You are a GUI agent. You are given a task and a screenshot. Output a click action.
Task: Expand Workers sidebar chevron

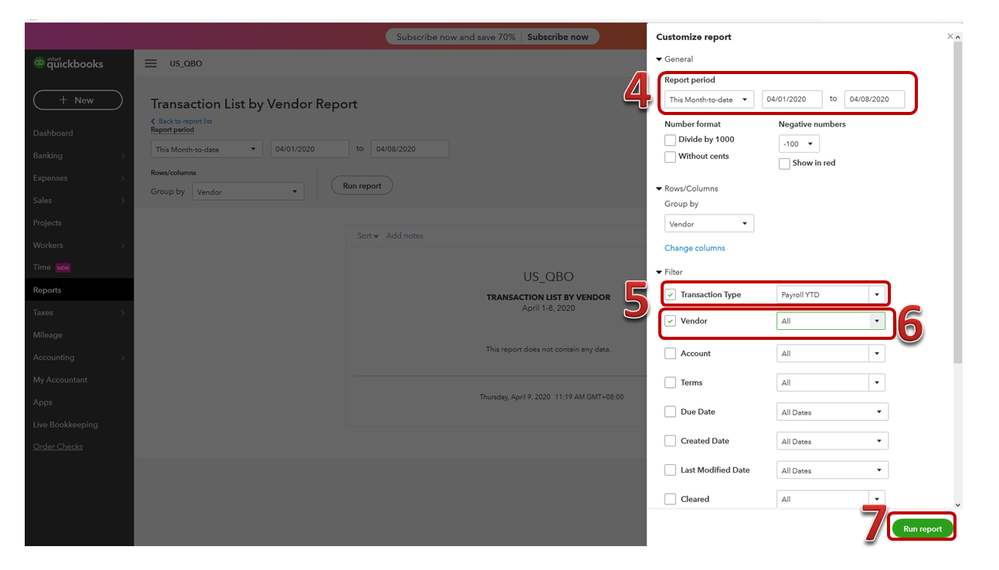click(x=123, y=245)
